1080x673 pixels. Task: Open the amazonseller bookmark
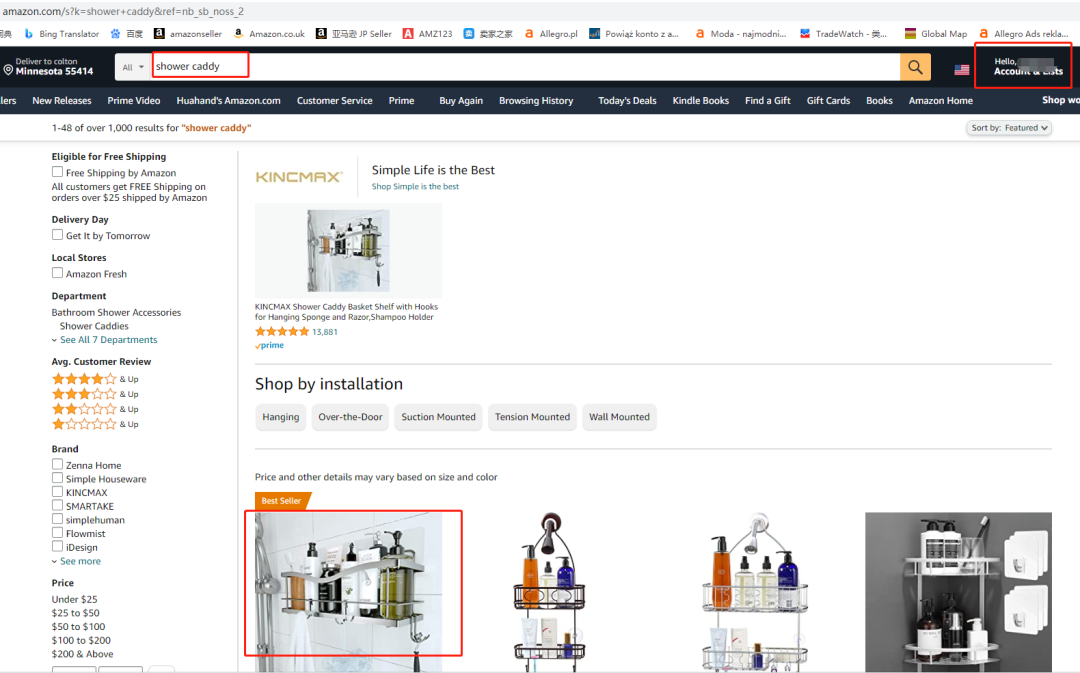[x=188, y=34]
